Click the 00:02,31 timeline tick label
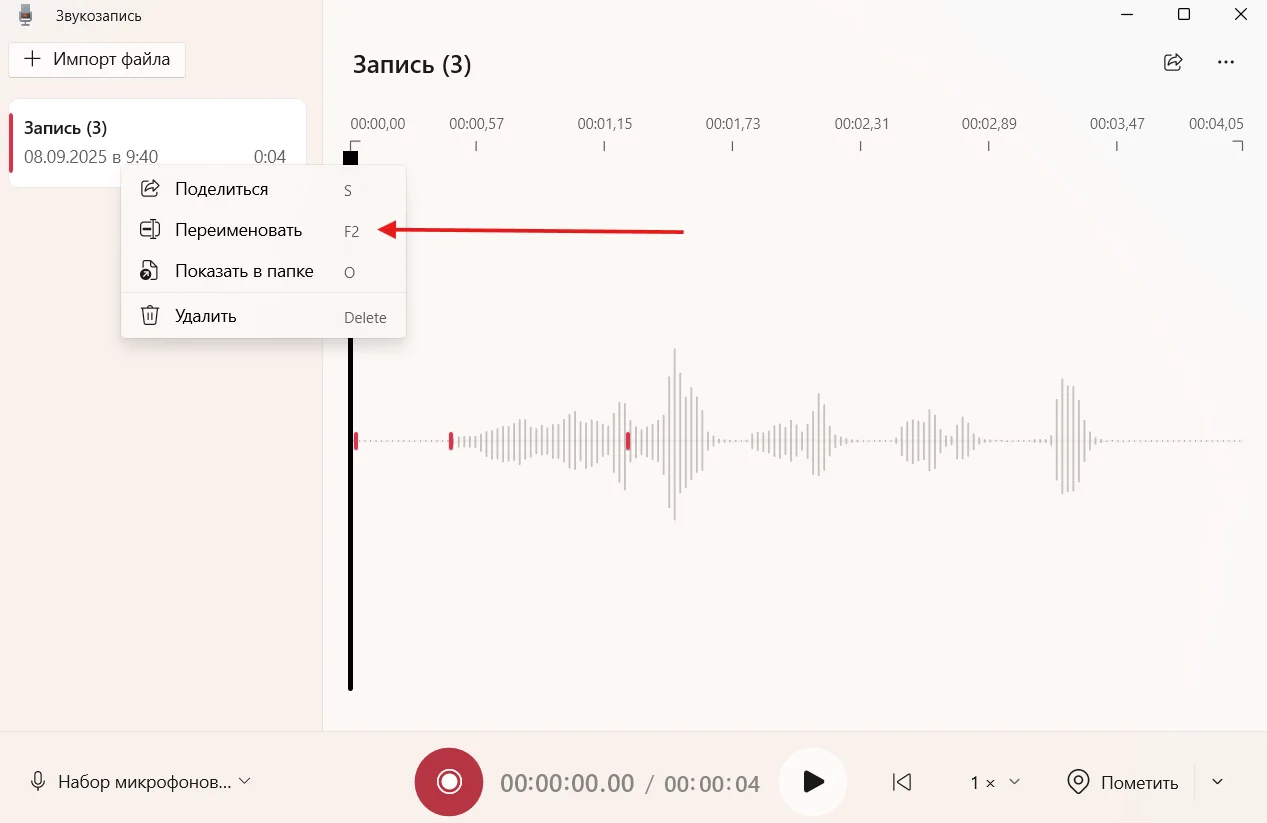The height and width of the screenshot is (823, 1267). coord(862,124)
